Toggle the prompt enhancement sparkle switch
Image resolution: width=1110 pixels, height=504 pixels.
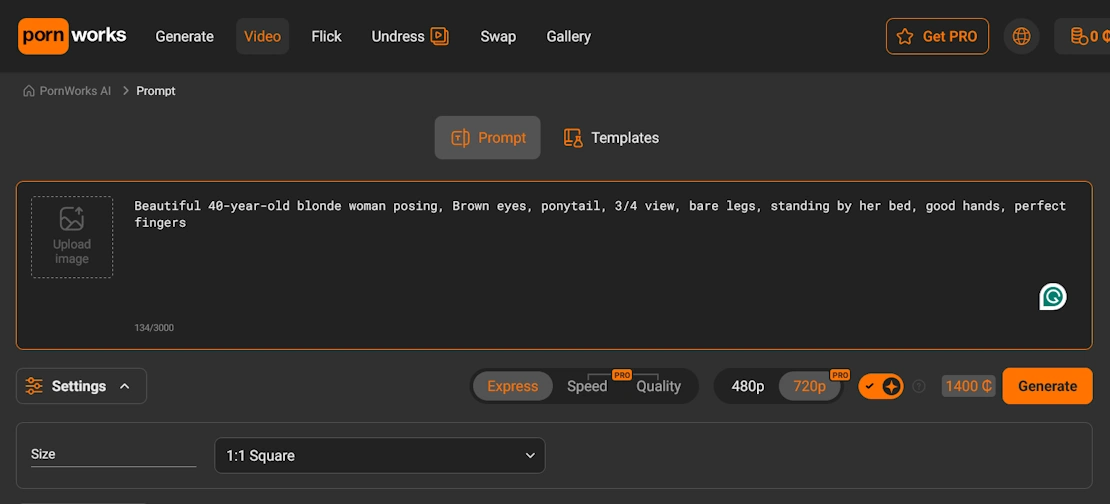881,386
